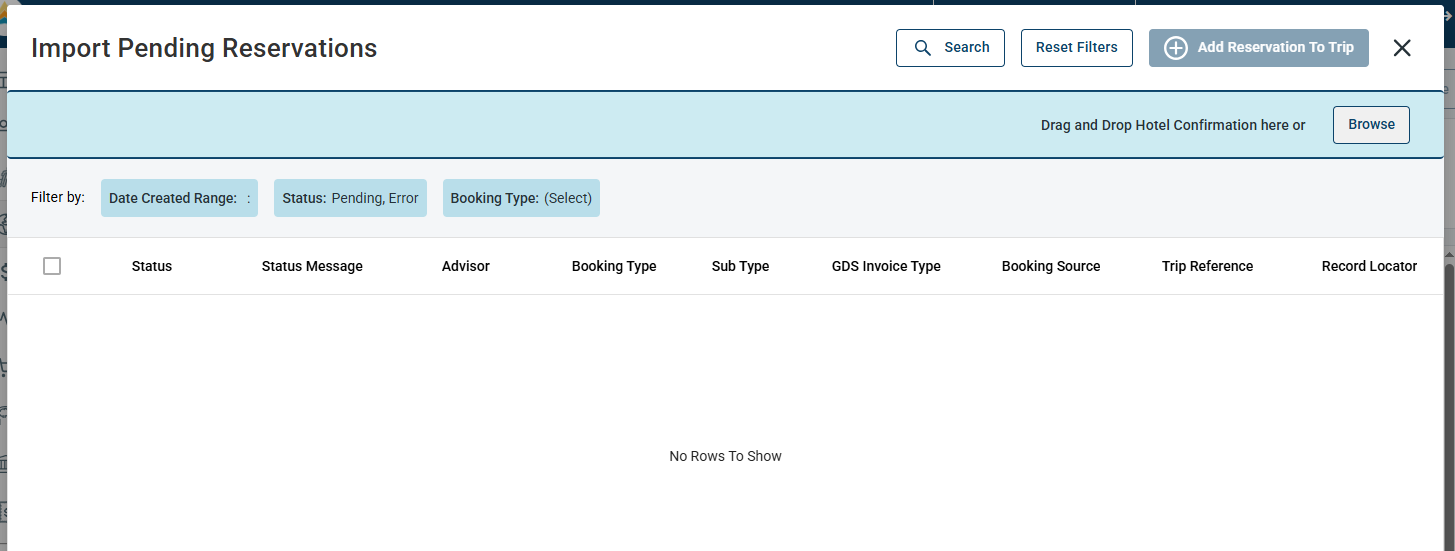This screenshot has width=1455, height=551.
Task: Click the Record Locator column header
Action: (1369, 266)
